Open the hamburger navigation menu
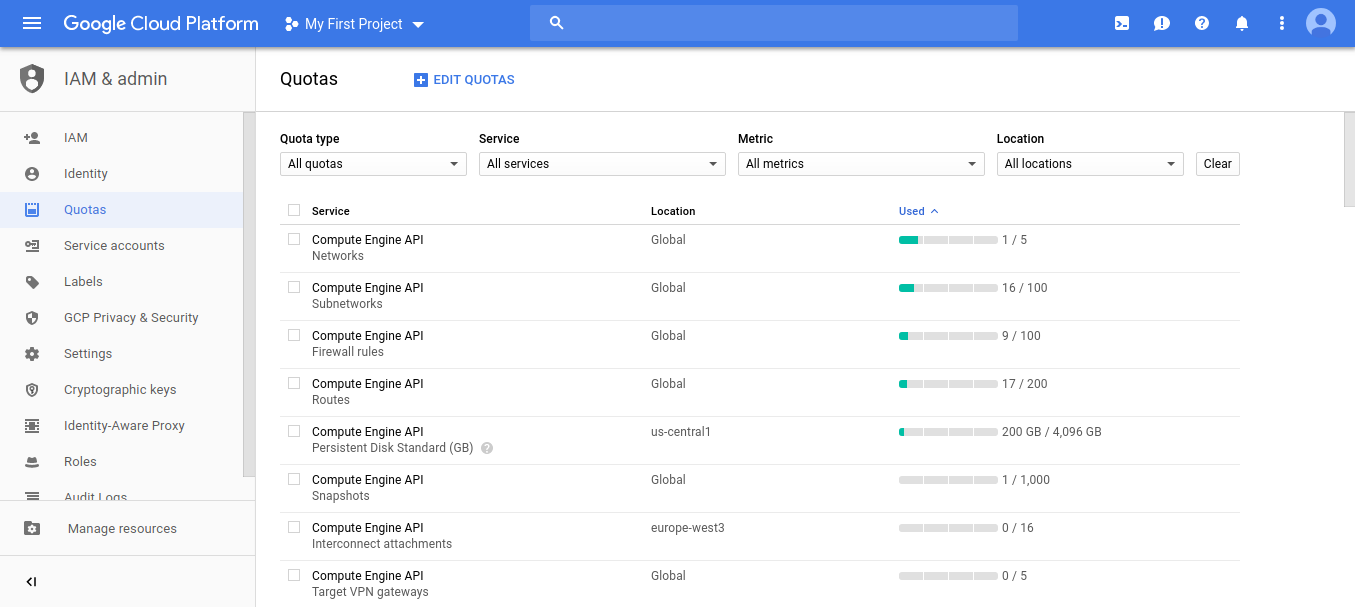 pos(32,23)
